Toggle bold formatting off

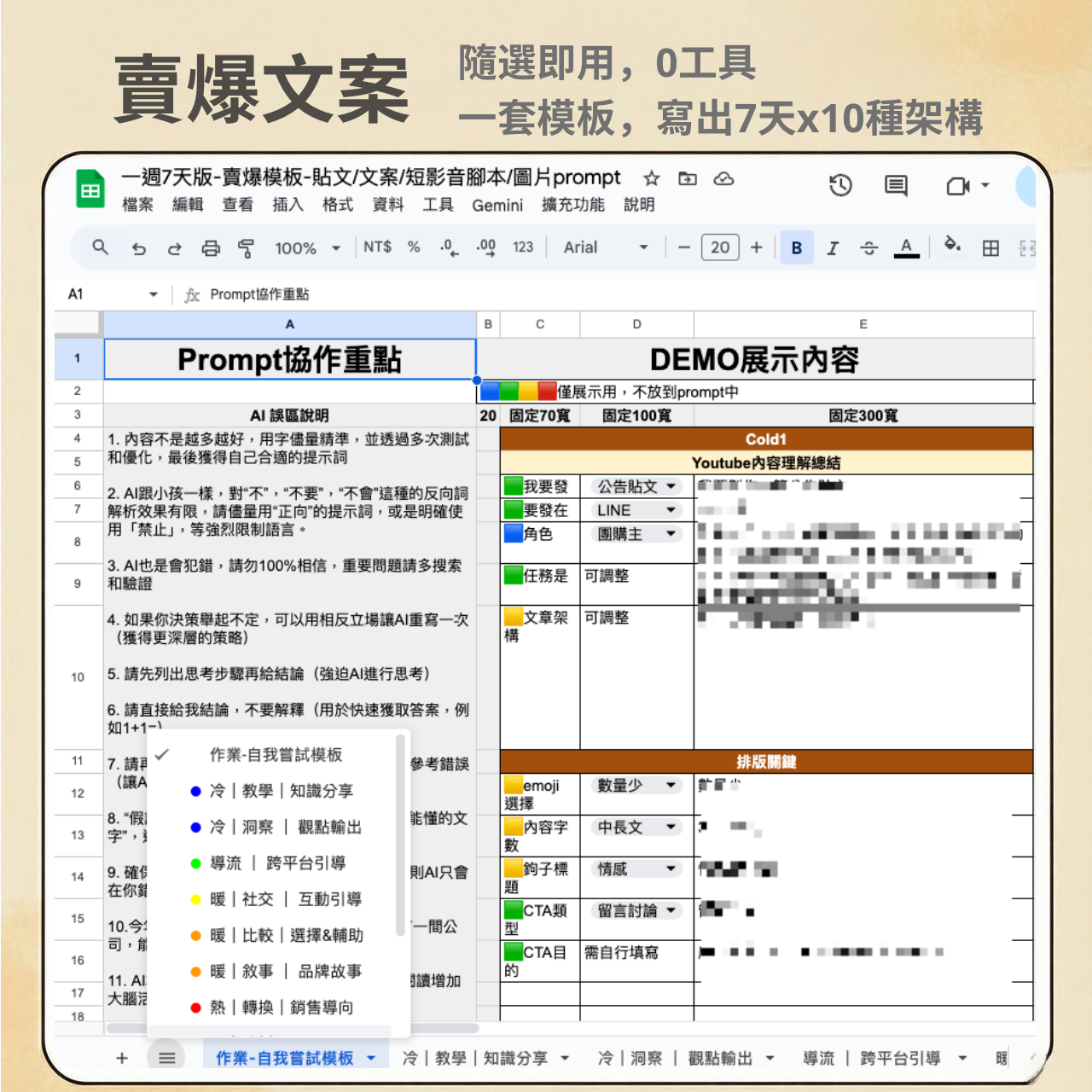coord(796,247)
